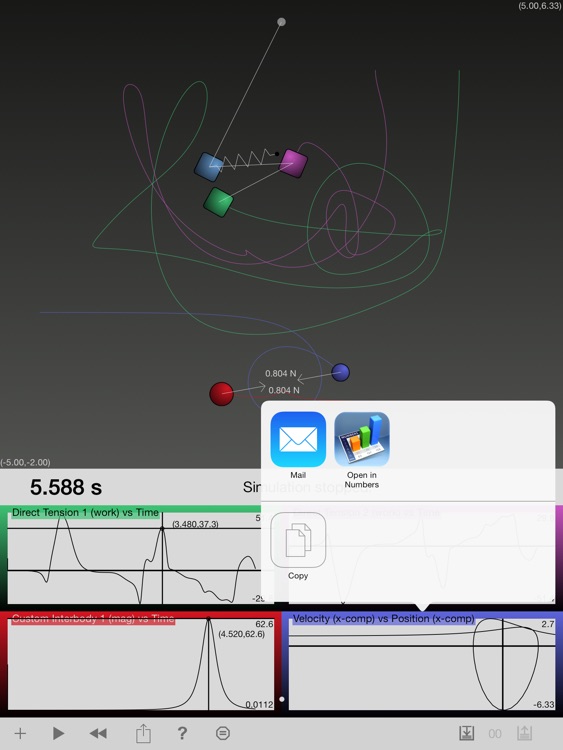Open the Mail share option

298,439
